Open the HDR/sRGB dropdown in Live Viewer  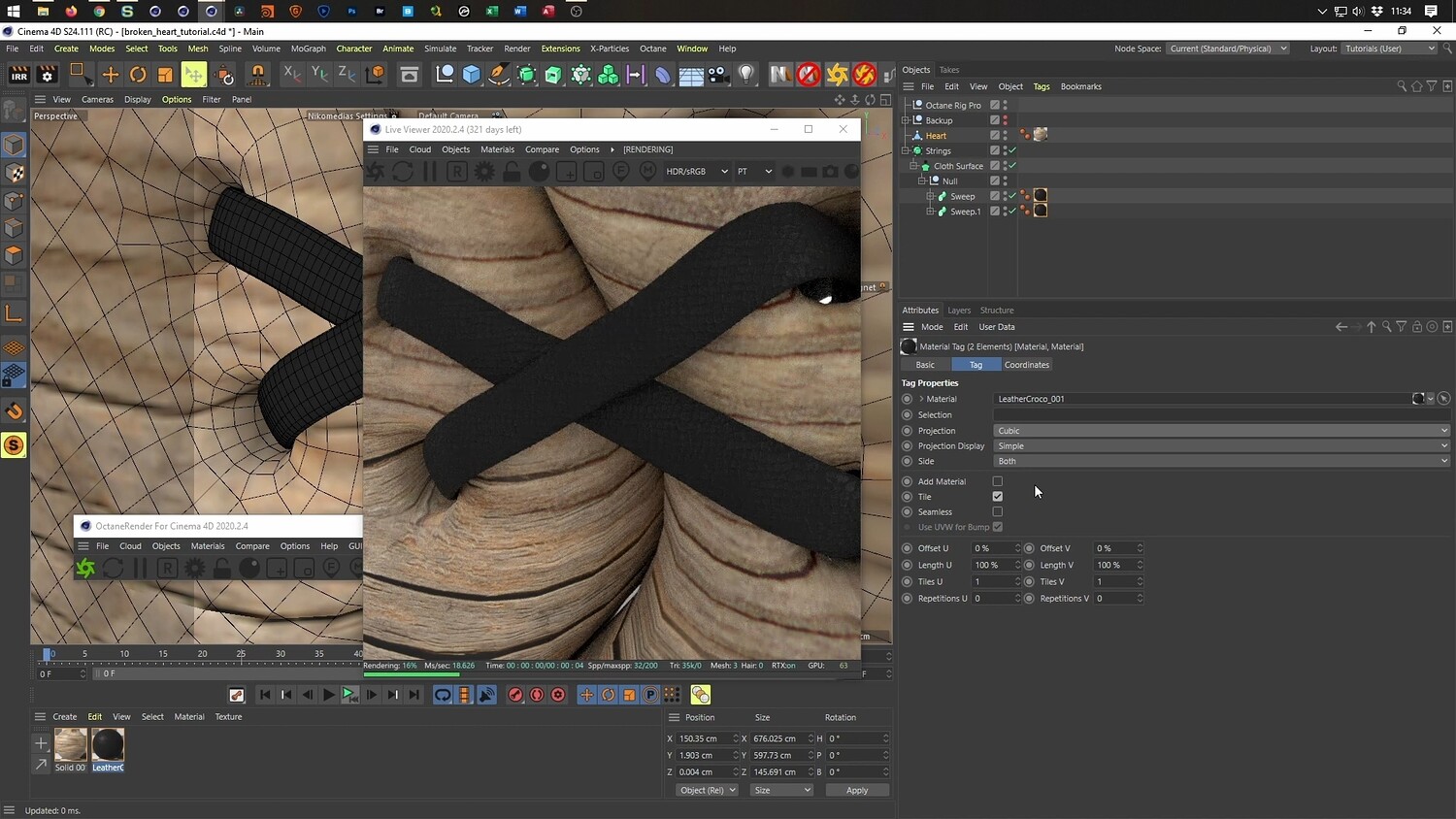(696, 172)
